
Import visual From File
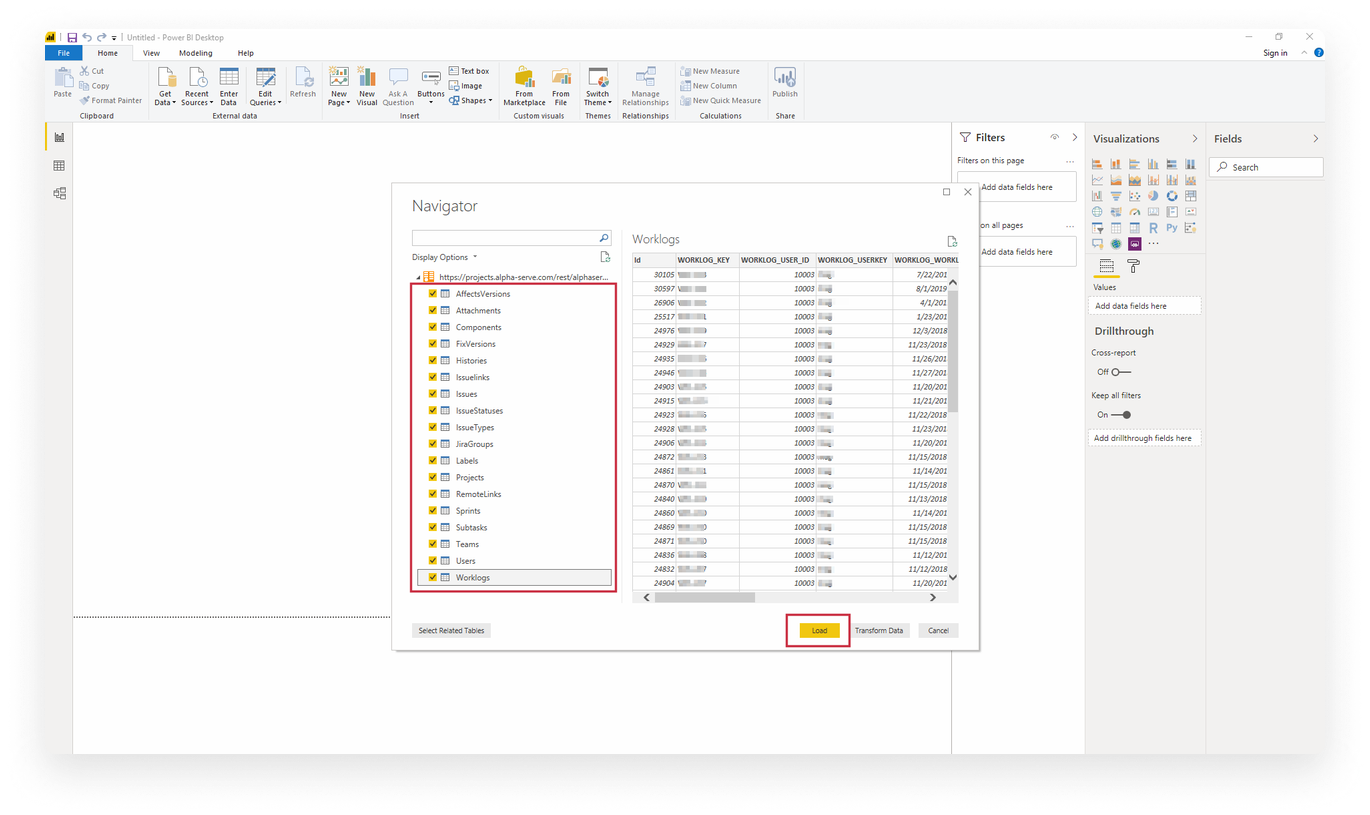point(561,86)
